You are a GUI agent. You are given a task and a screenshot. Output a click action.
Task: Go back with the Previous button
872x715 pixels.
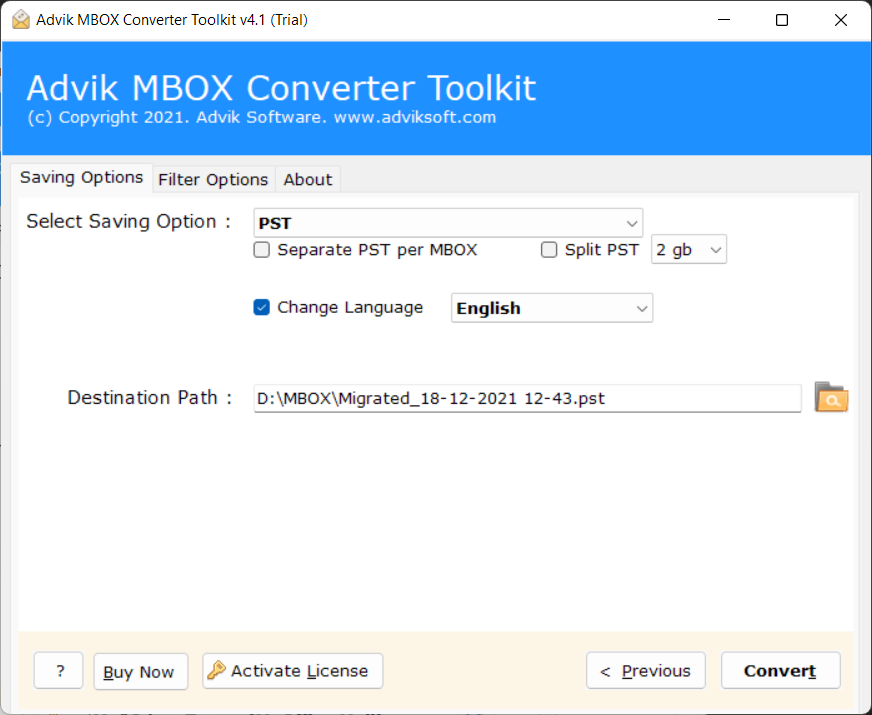click(x=646, y=671)
